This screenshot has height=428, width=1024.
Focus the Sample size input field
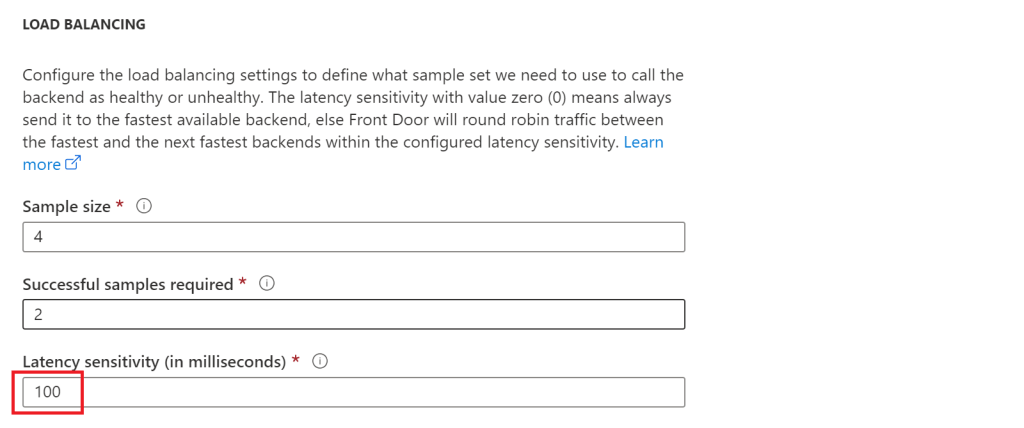(353, 236)
